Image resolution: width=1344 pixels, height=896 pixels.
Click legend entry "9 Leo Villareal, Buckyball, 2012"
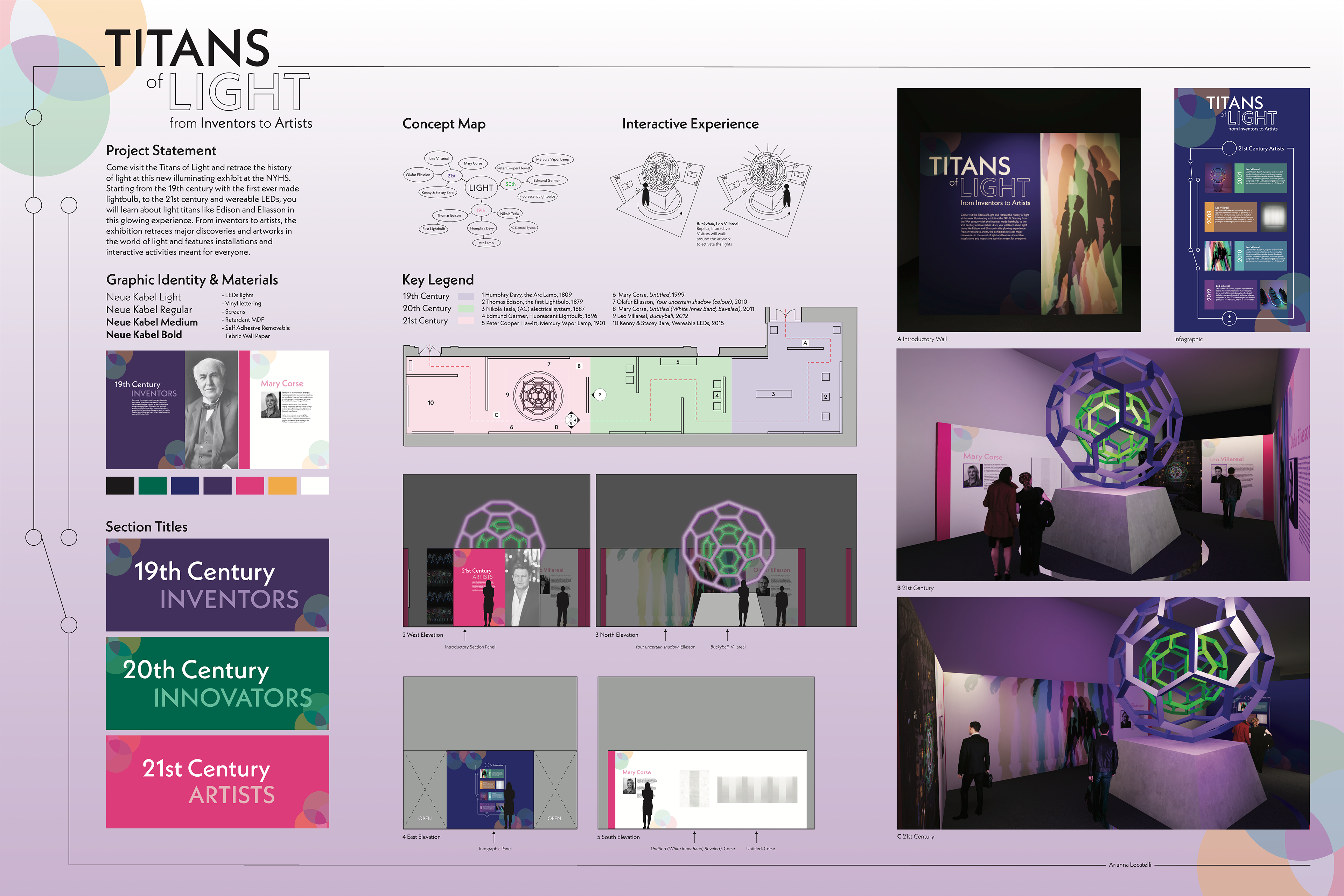pyautogui.click(x=650, y=316)
